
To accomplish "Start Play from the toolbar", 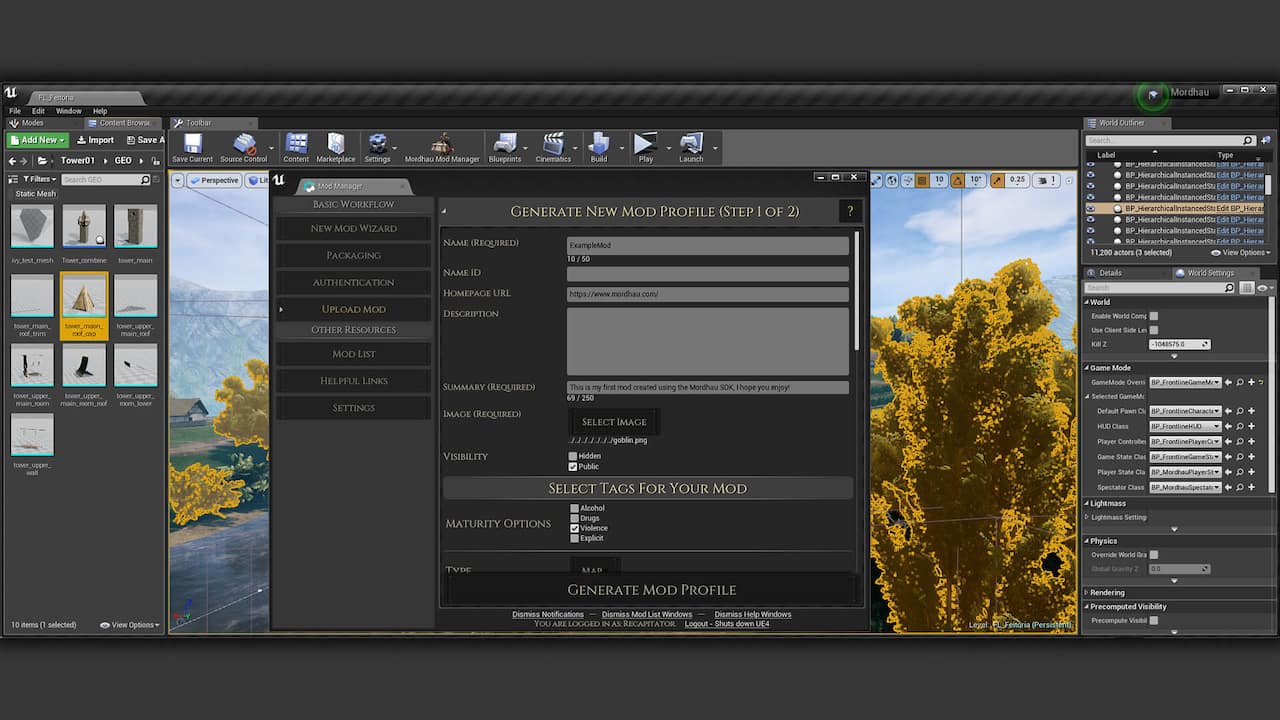I will 645,147.
